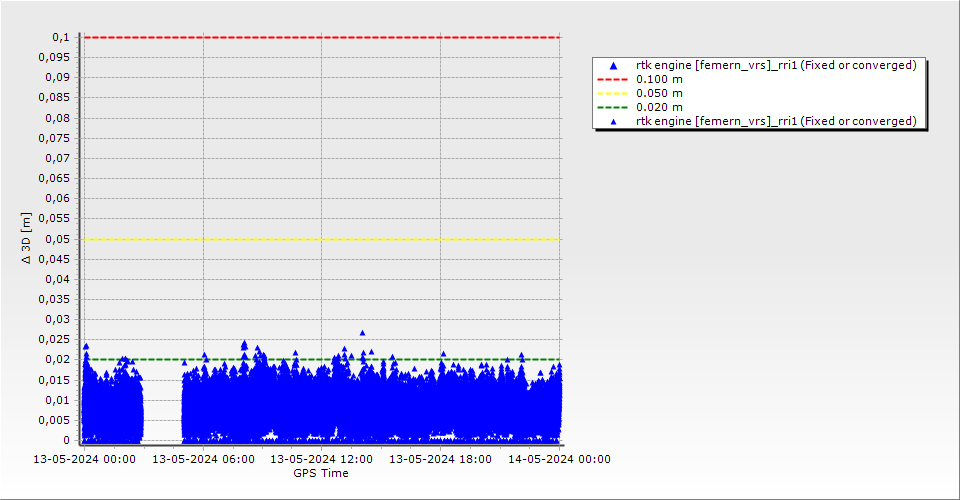
Task: Click the small blue triangle marker in the last legend entry
Action: [613, 121]
